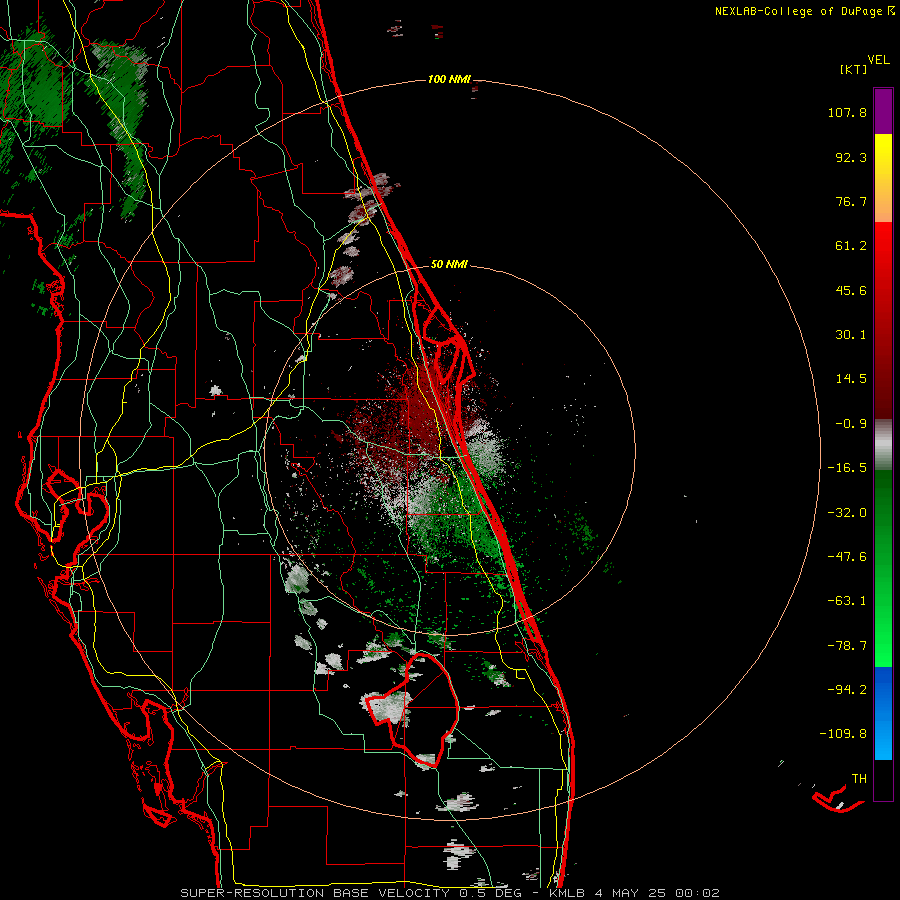The image size is (900, 900).
Task: Select the 45.6 legend value
Action: click(x=851, y=290)
